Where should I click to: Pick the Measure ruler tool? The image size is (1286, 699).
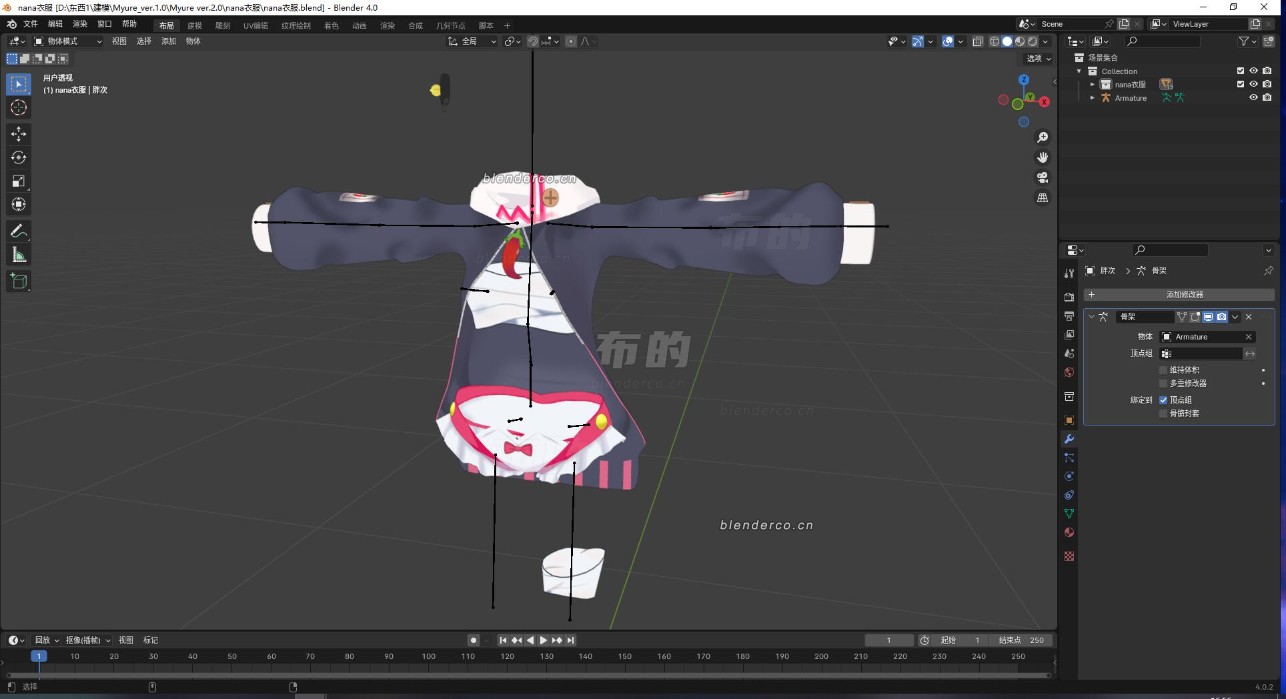click(18, 255)
